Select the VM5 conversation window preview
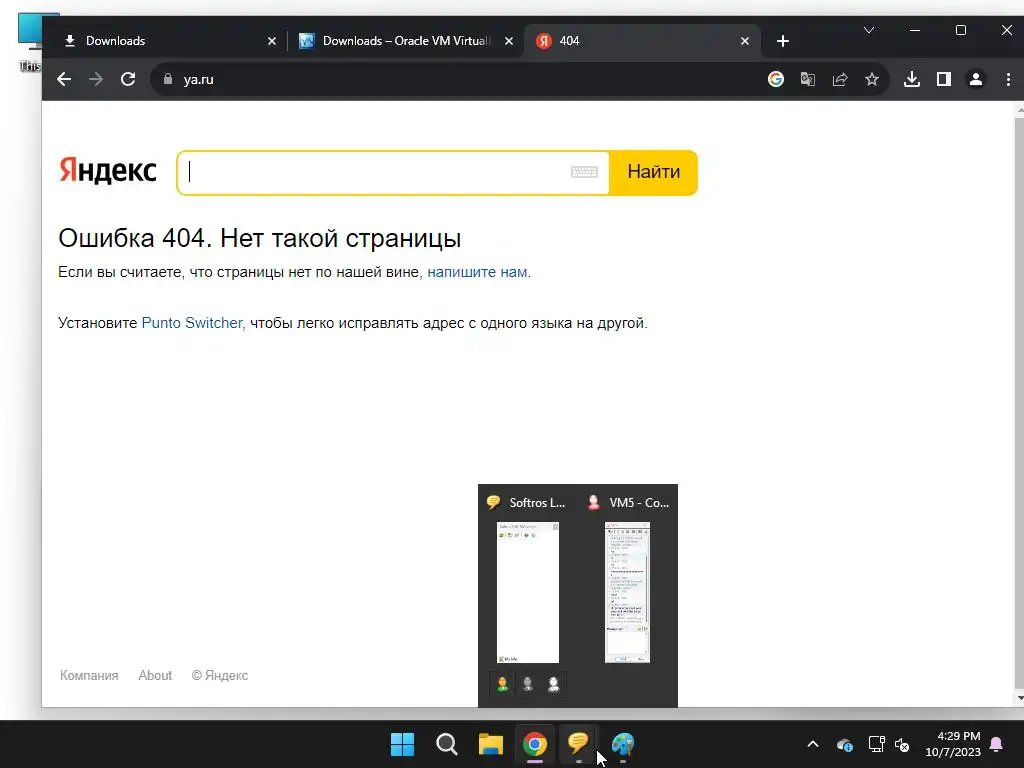 click(x=627, y=592)
